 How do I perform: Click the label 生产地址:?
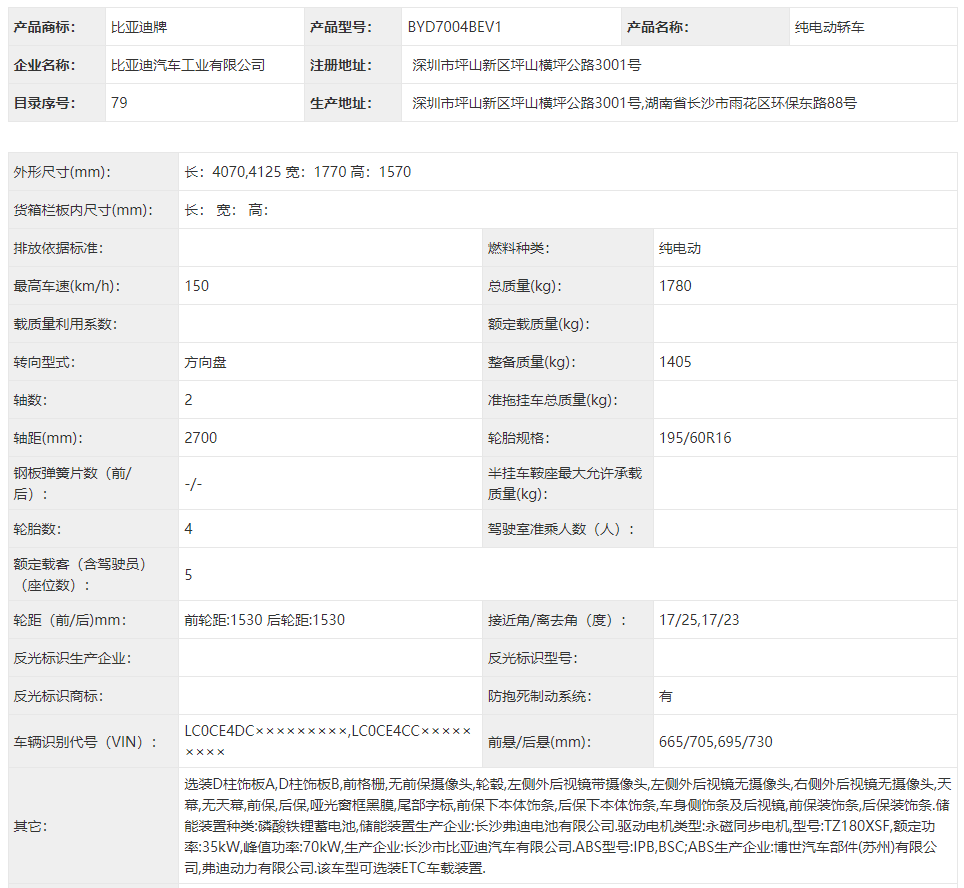click(x=341, y=103)
